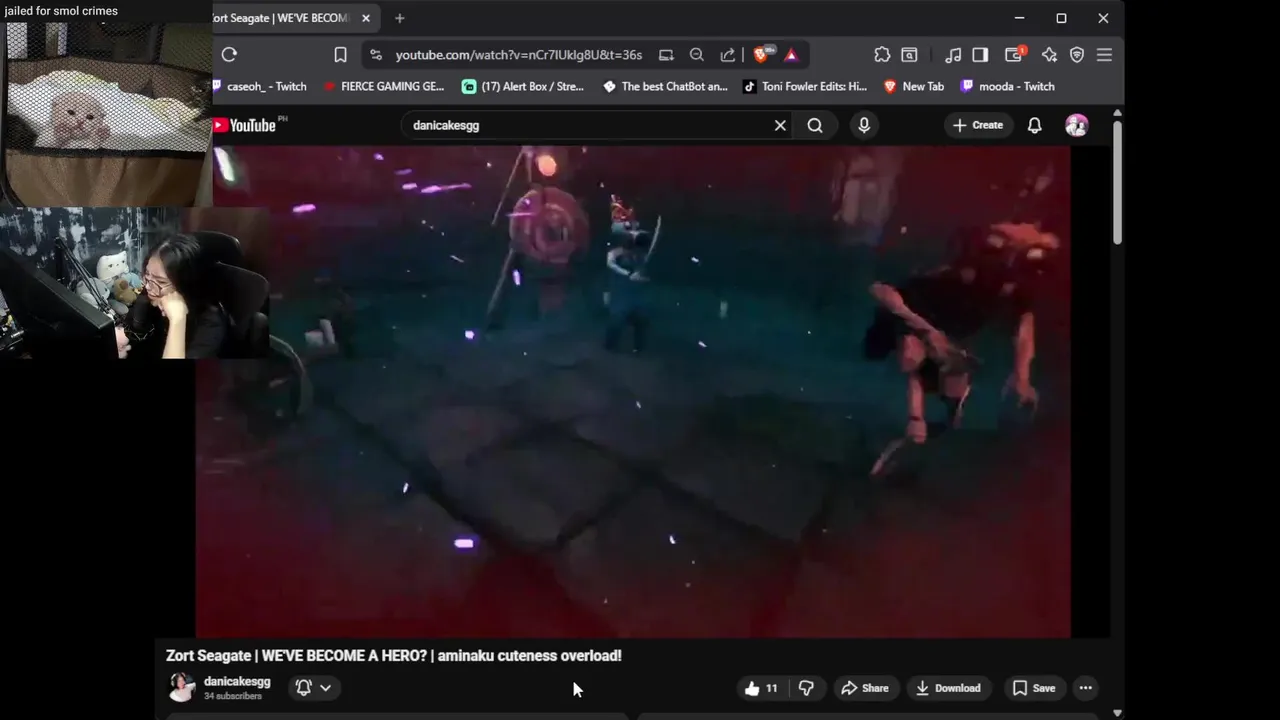Reload the page with the refresh icon
This screenshot has height=720, width=1280.
click(x=229, y=55)
